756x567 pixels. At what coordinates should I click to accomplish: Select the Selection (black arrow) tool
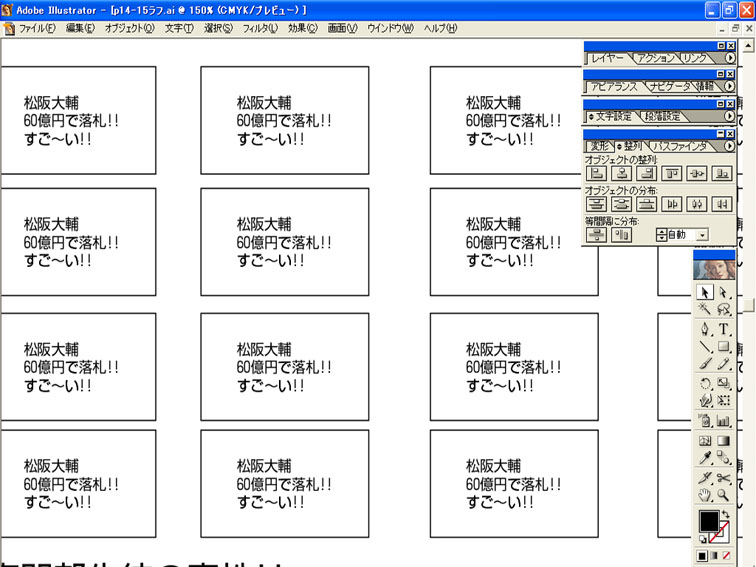[x=704, y=293]
